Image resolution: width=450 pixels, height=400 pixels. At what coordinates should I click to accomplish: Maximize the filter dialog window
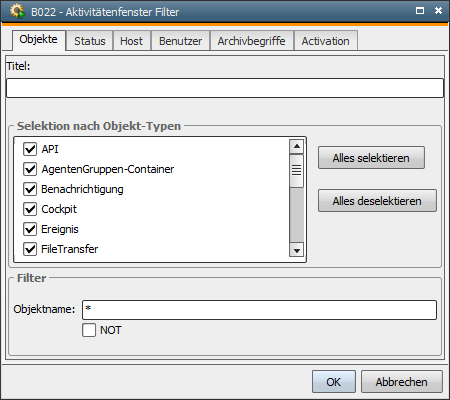[x=420, y=11]
